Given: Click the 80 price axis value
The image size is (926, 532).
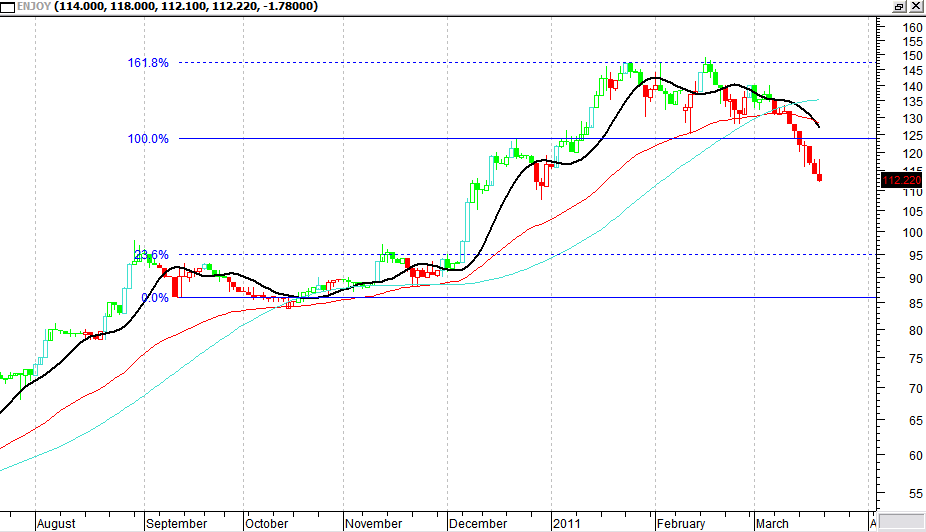Looking at the screenshot, I should (916, 331).
